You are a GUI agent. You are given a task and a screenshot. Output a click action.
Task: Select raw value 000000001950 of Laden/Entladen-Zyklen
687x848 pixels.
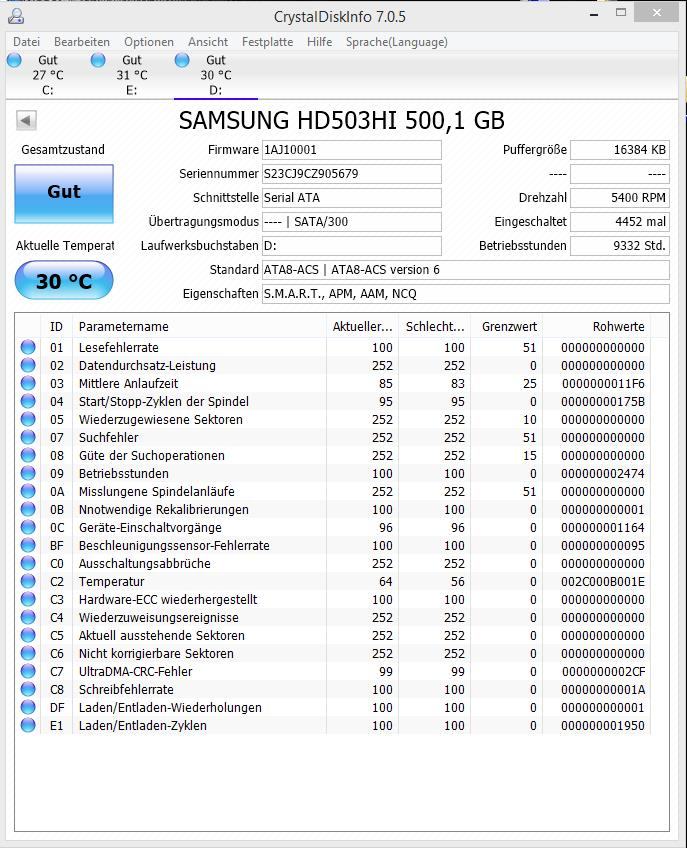coord(603,725)
